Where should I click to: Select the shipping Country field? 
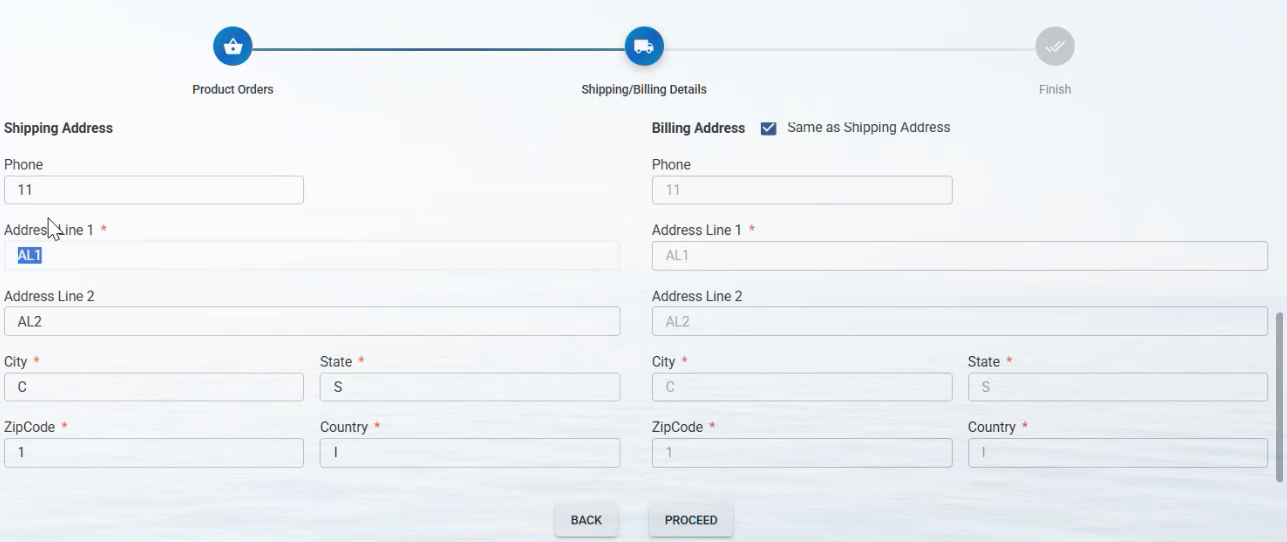click(x=469, y=453)
